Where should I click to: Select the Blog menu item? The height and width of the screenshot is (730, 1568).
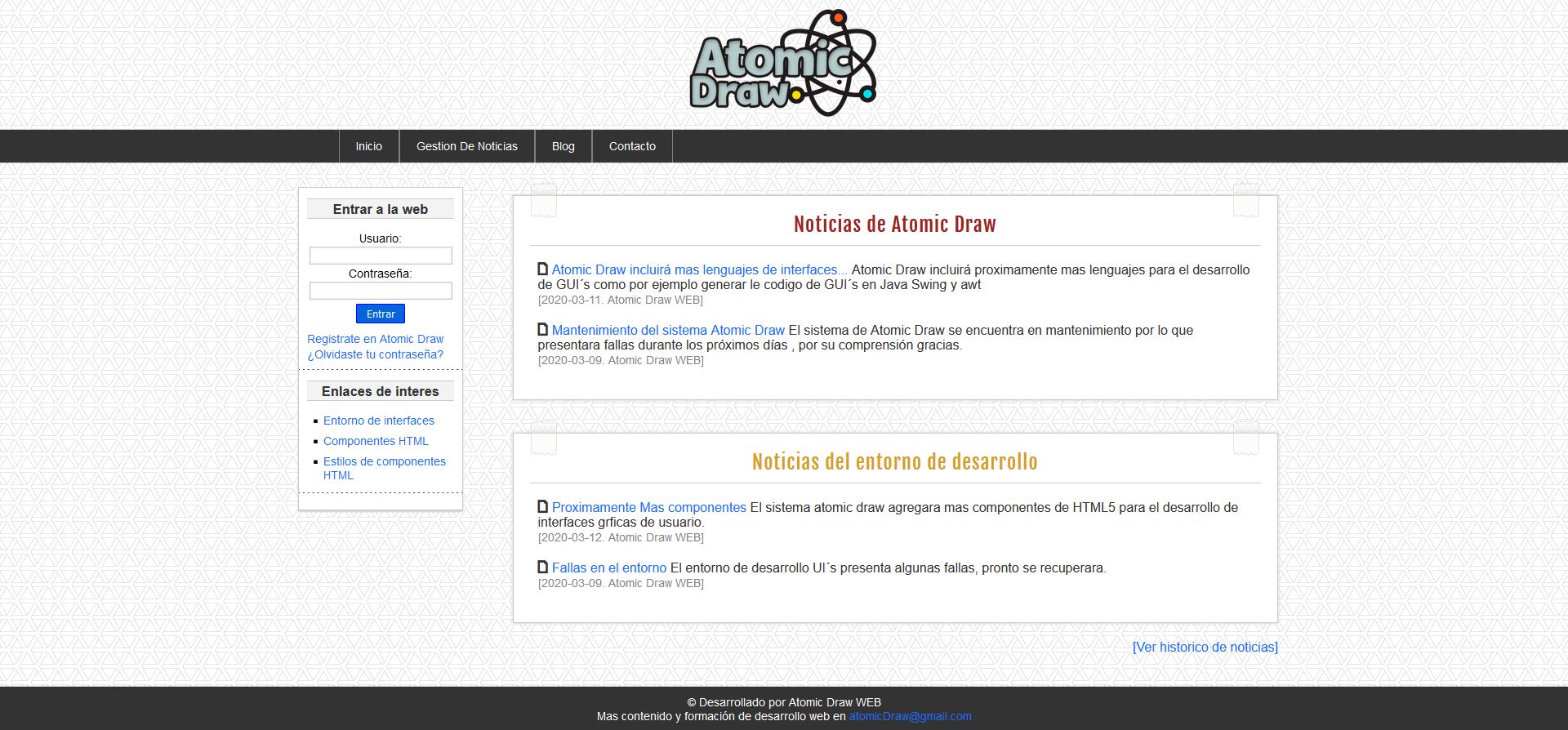tap(563, 146)
